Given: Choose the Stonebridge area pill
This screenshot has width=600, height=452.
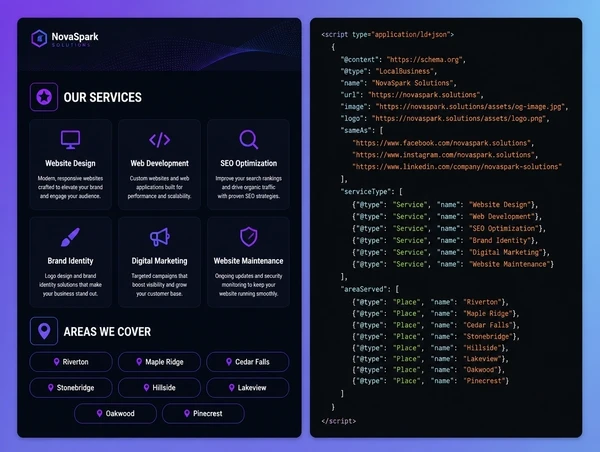Looking at the screenshot, I should [x=71, y=388].
